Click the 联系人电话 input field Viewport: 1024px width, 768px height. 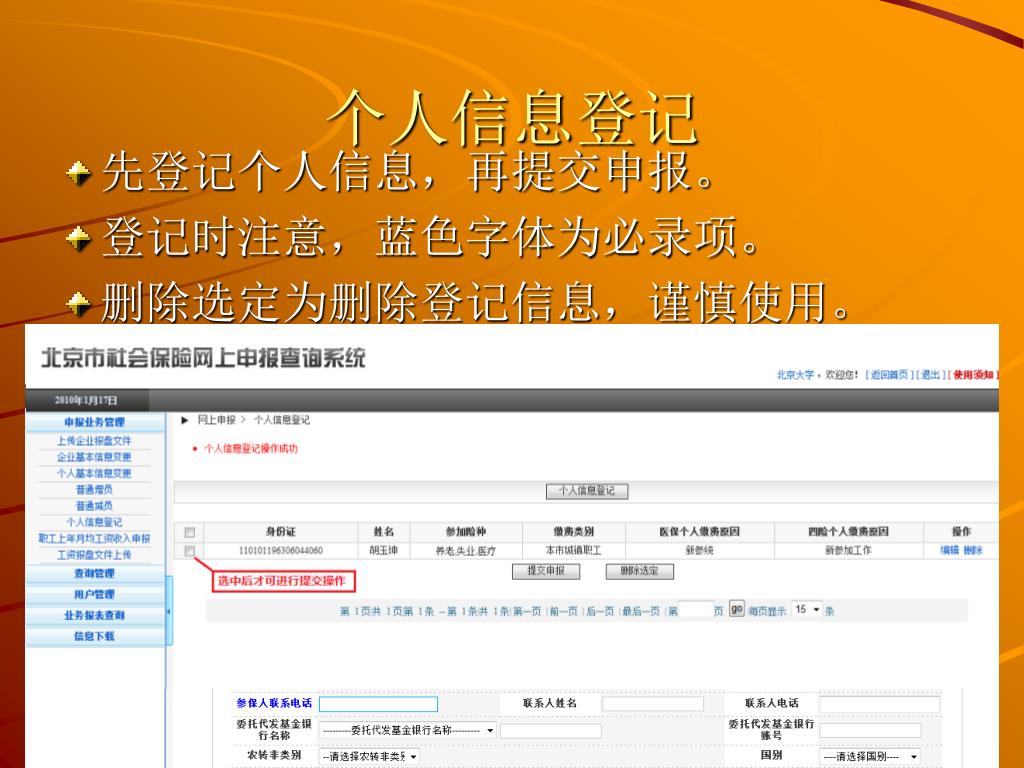pyautogui.click(x=879, y=704)
